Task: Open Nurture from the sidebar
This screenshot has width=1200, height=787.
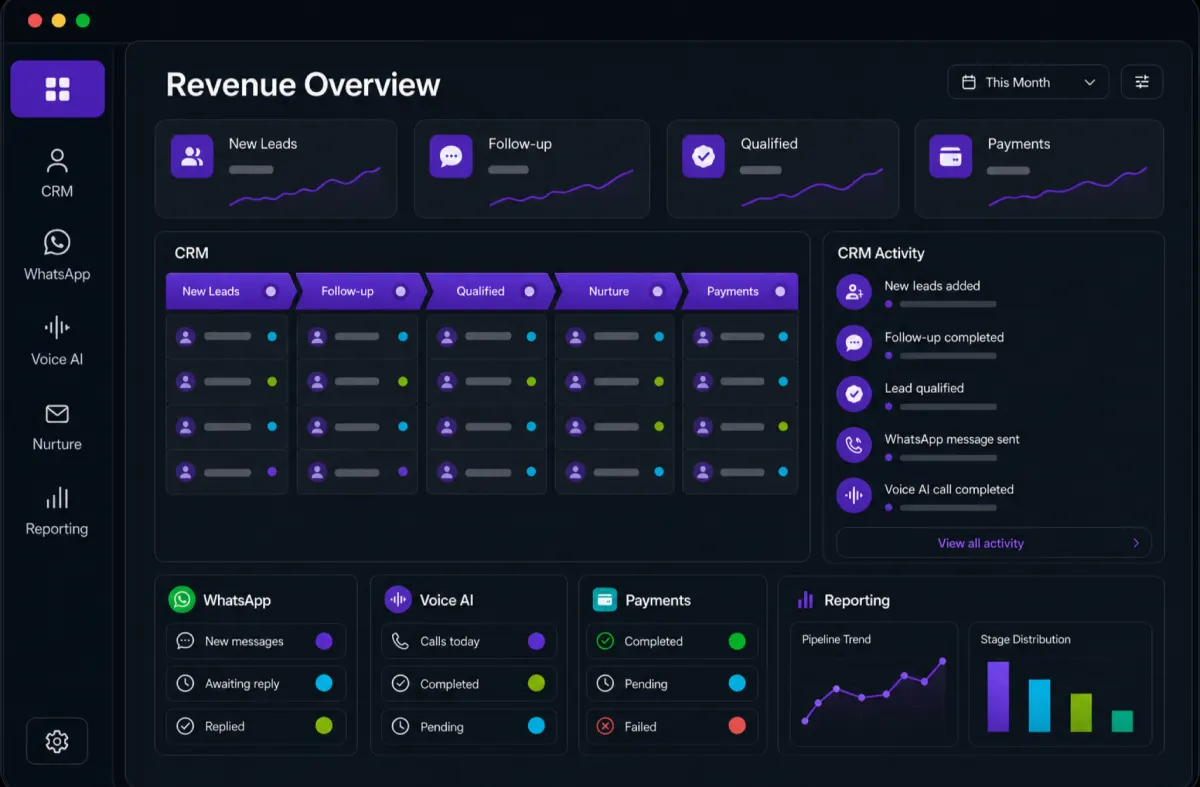Action: pos(57,427)
